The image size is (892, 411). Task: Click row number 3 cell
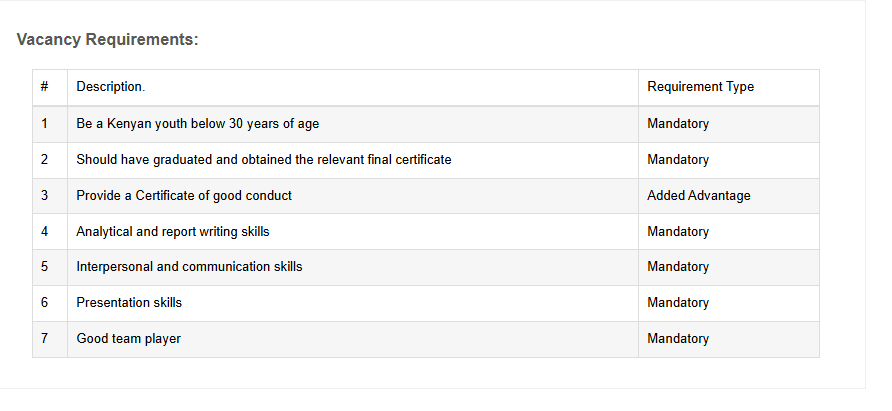pos(45,196)
